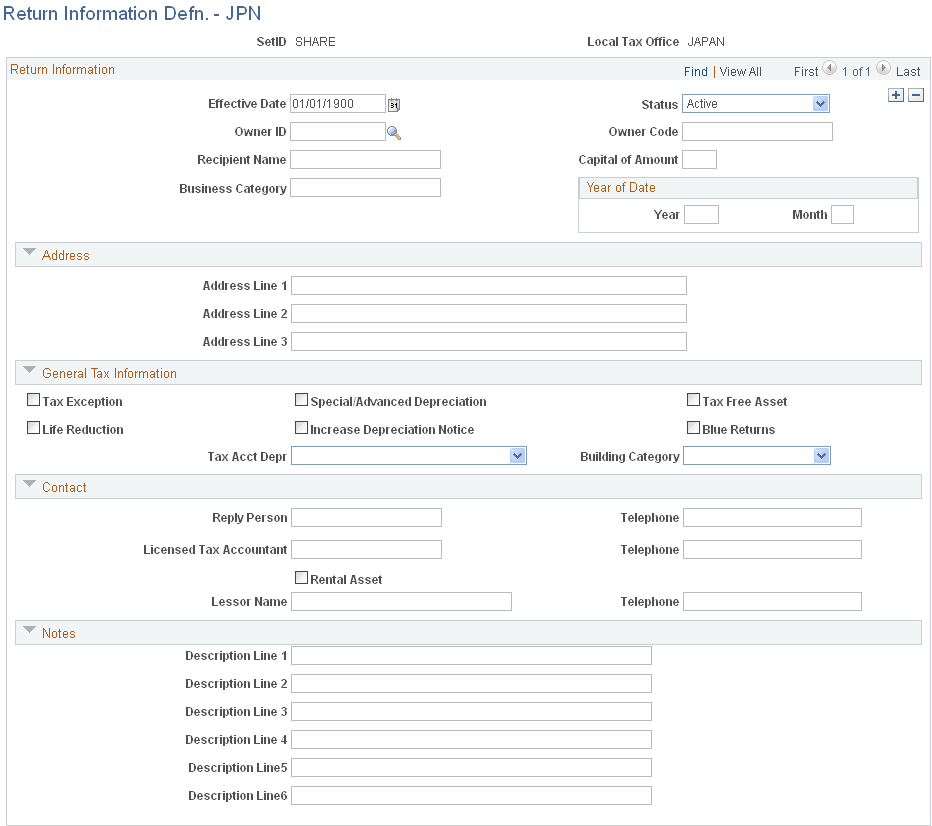Collapse the Notes section arrow icon
The width and height of the screenshot is (932, 826).
click(x=29, y=629)
